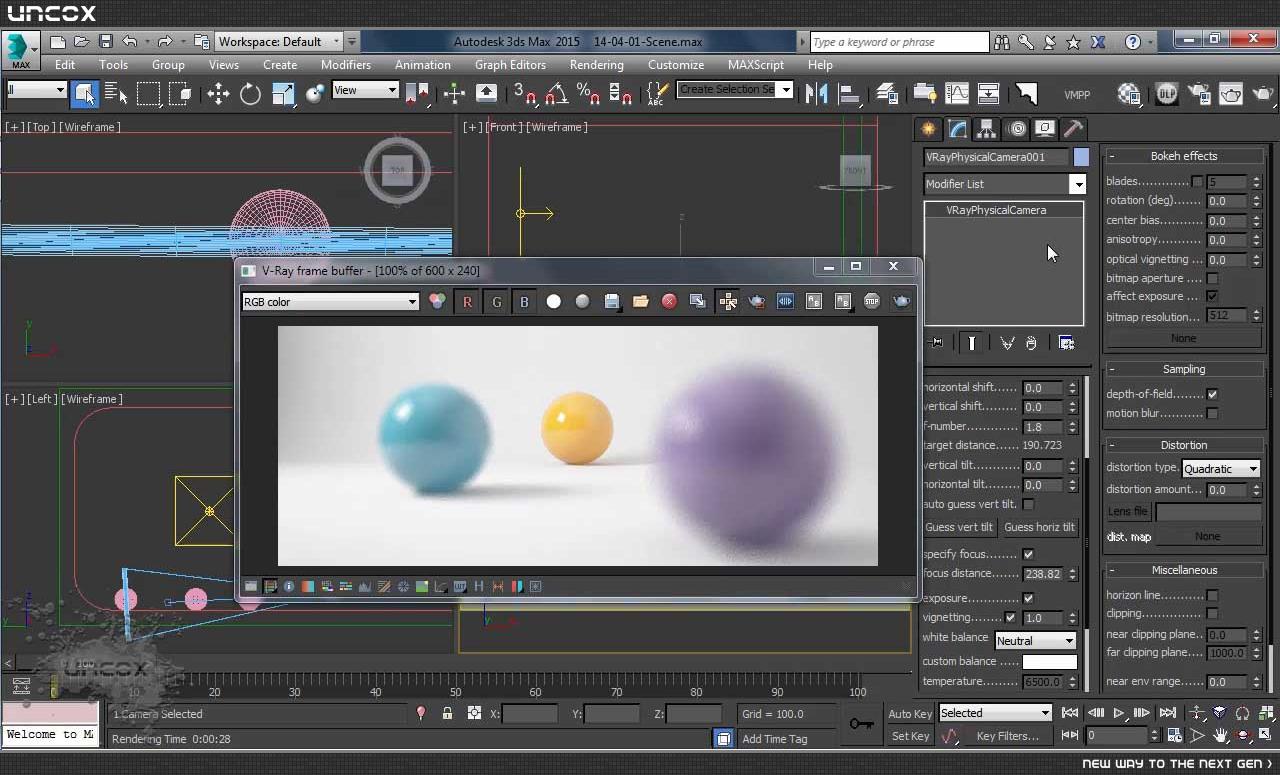The height and width of the screenshot is (775, 1280).
Task: Click the Lens file button
Action: [1127, 512]
